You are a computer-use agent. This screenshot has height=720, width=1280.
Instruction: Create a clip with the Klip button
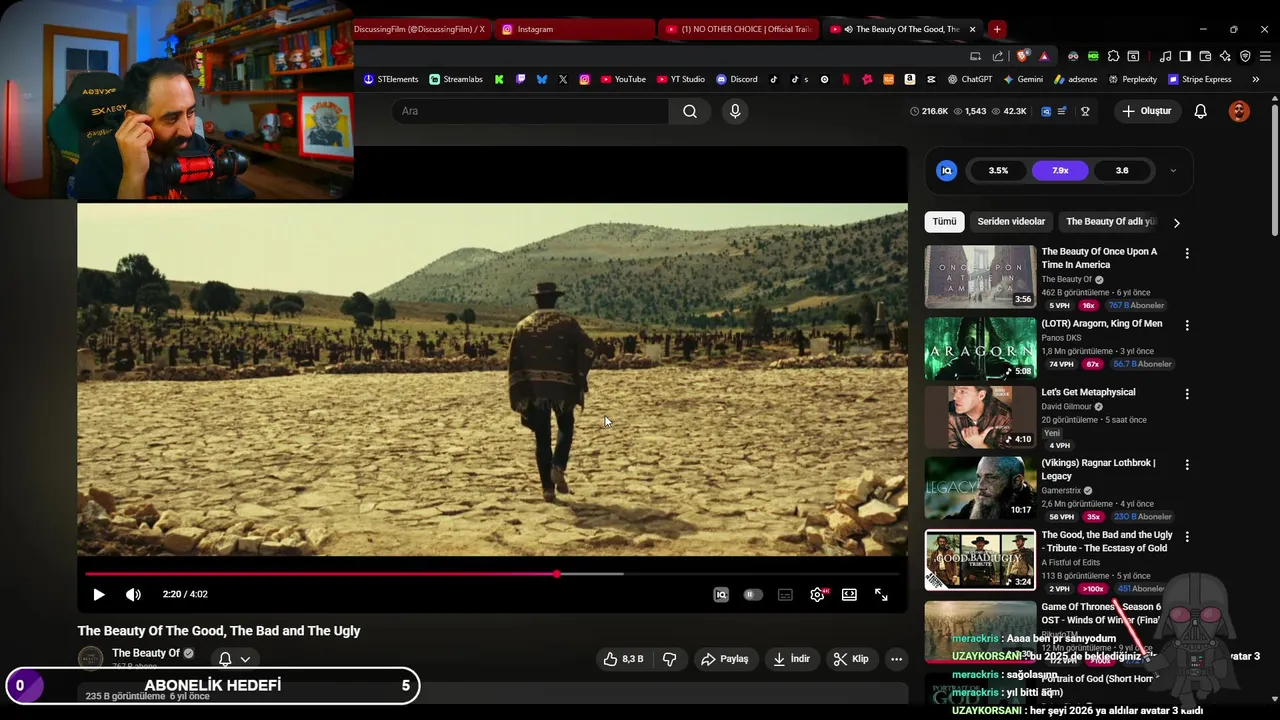(851, 659)
